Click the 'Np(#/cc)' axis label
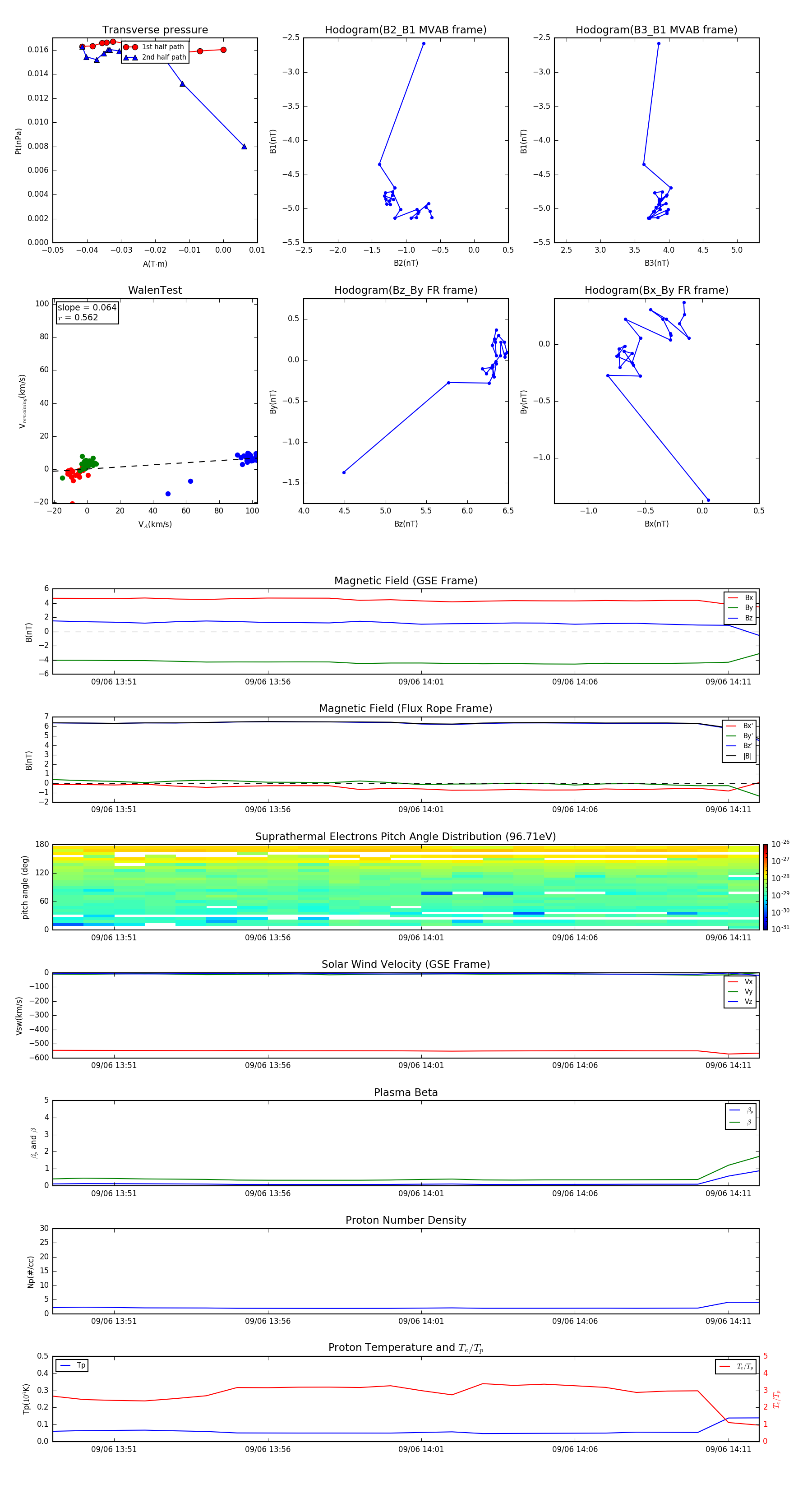This screenshot has width=812, height=1489. pos(31,1272)
